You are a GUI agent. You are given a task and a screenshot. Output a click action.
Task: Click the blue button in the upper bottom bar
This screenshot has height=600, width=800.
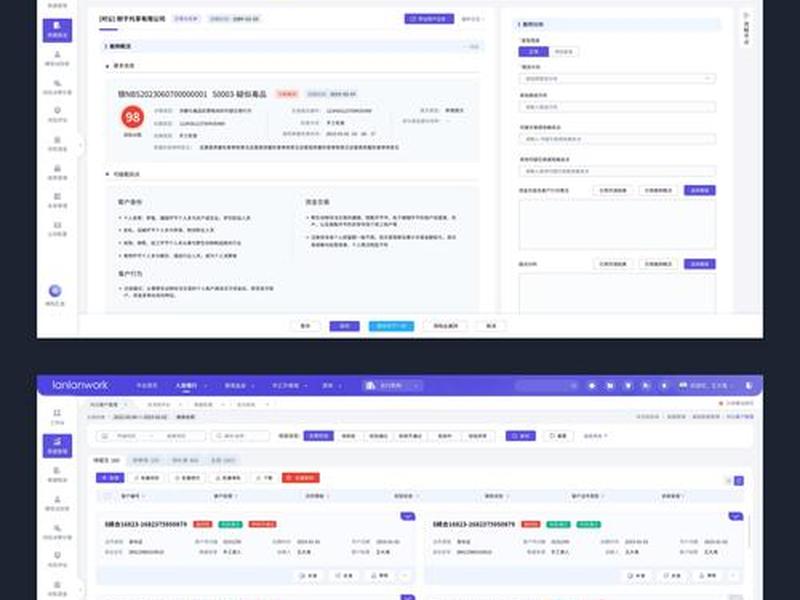pyautogui.click(x=391, y=326)
